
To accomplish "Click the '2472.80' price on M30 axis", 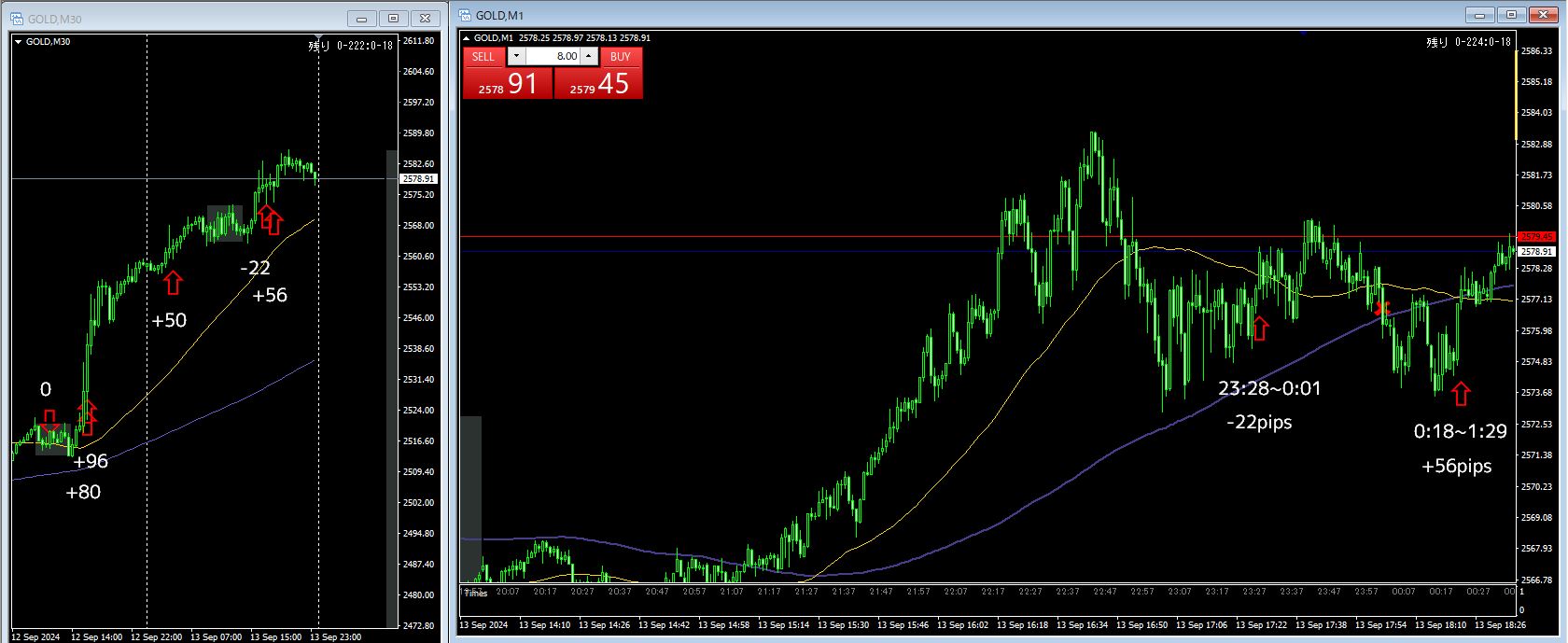I will click(420, 626).
